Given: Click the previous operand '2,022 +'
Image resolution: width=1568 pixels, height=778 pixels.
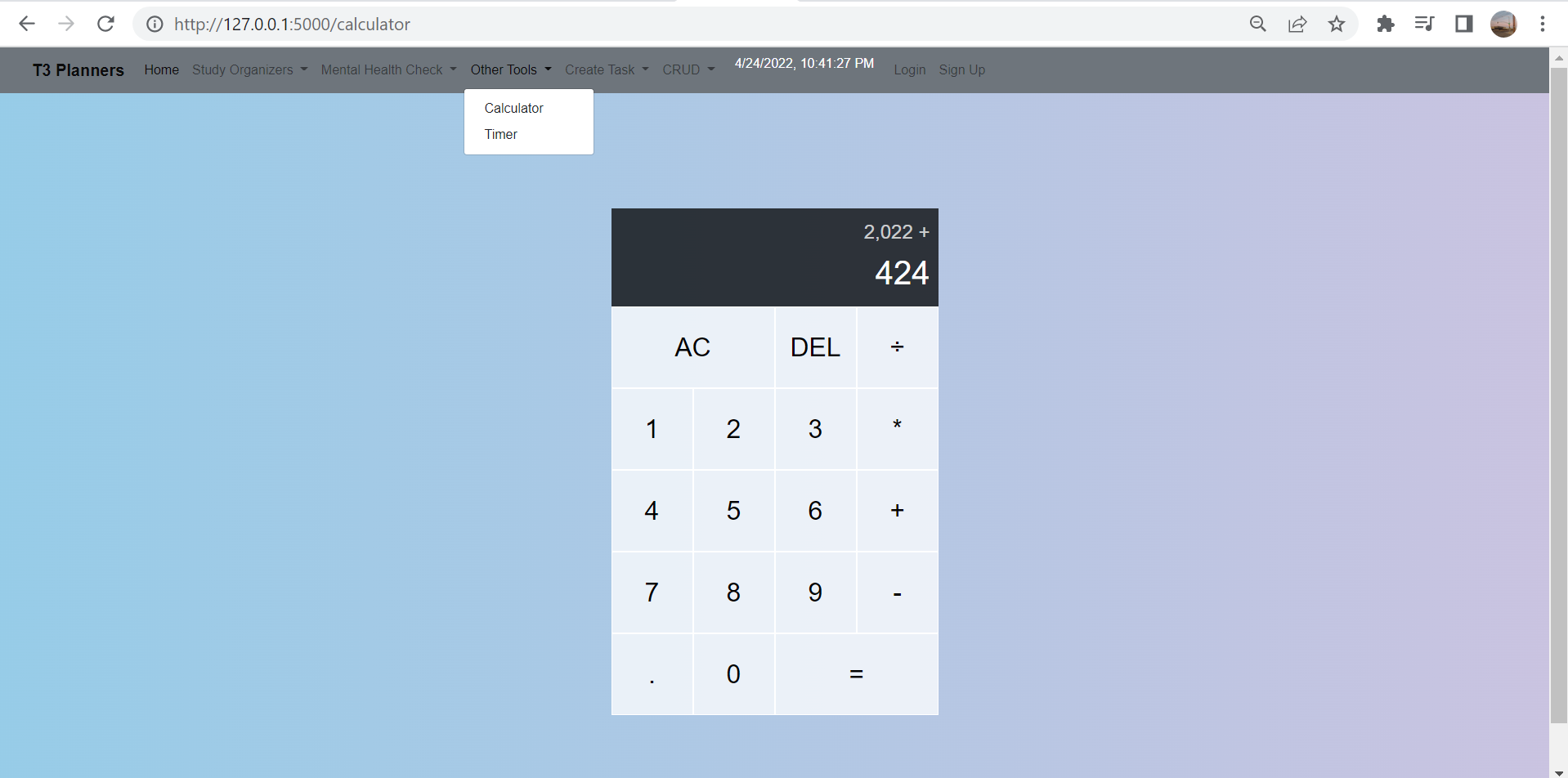Looking at the screenshot, I should (896, 232).
